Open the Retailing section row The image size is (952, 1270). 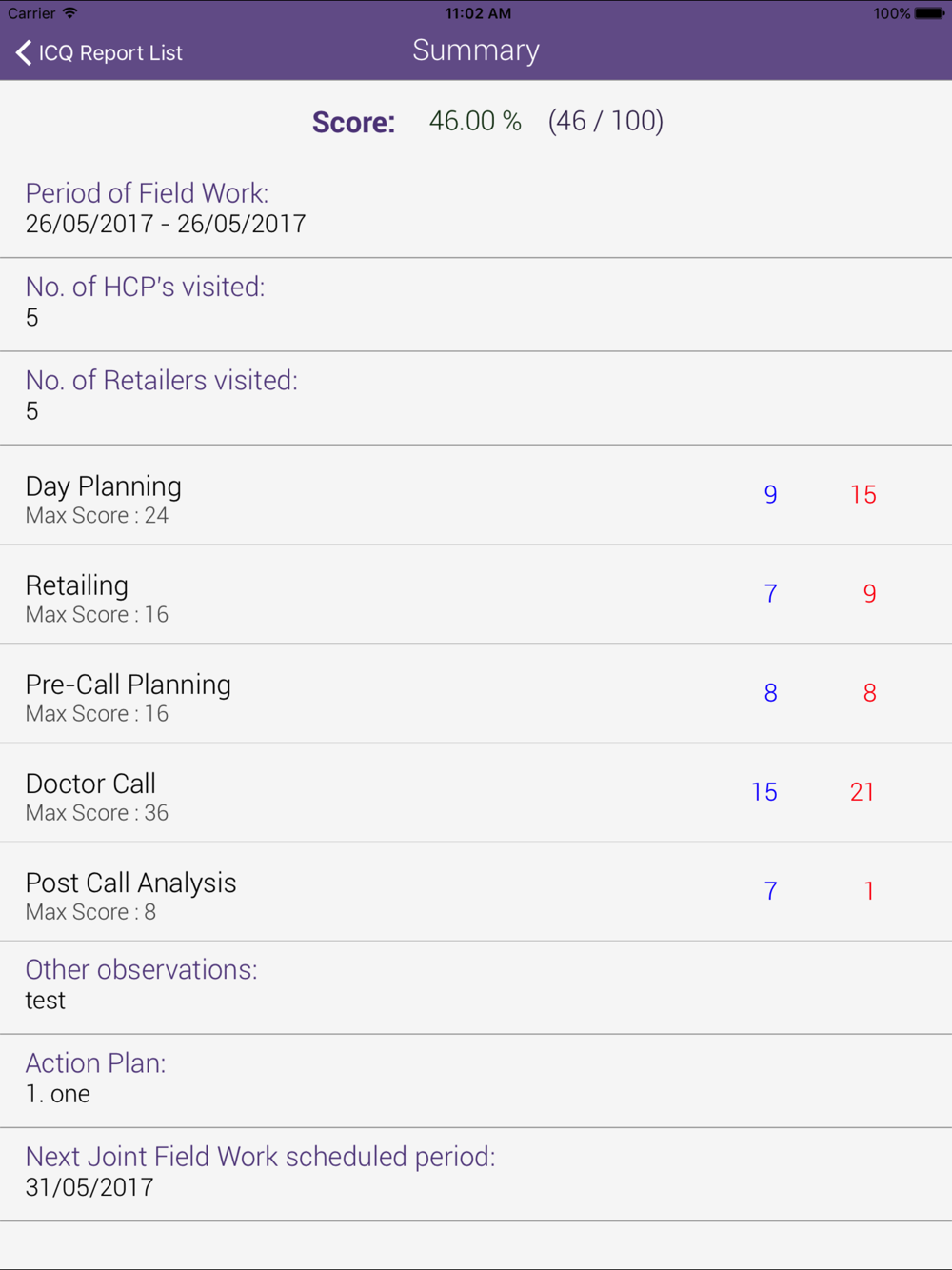476,594
